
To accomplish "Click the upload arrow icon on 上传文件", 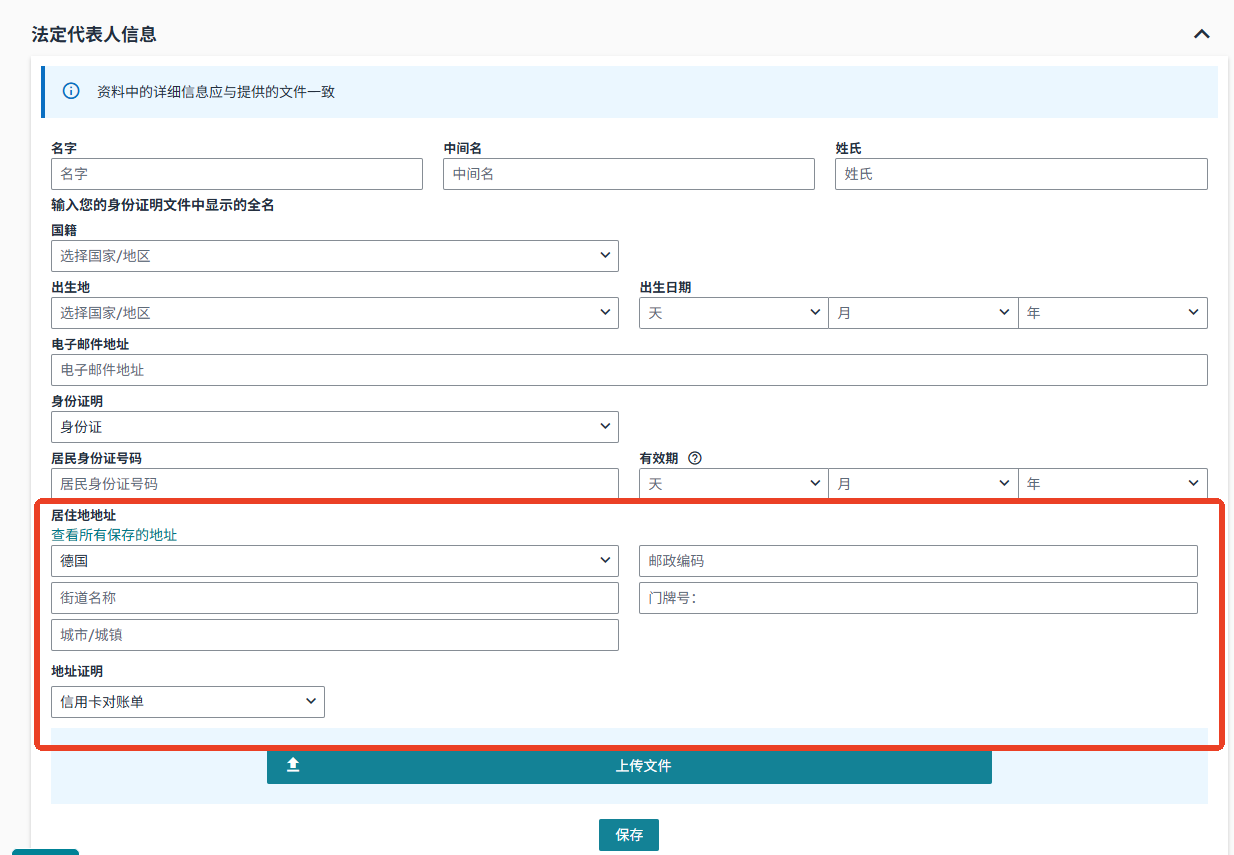I will tap(293, 766).
